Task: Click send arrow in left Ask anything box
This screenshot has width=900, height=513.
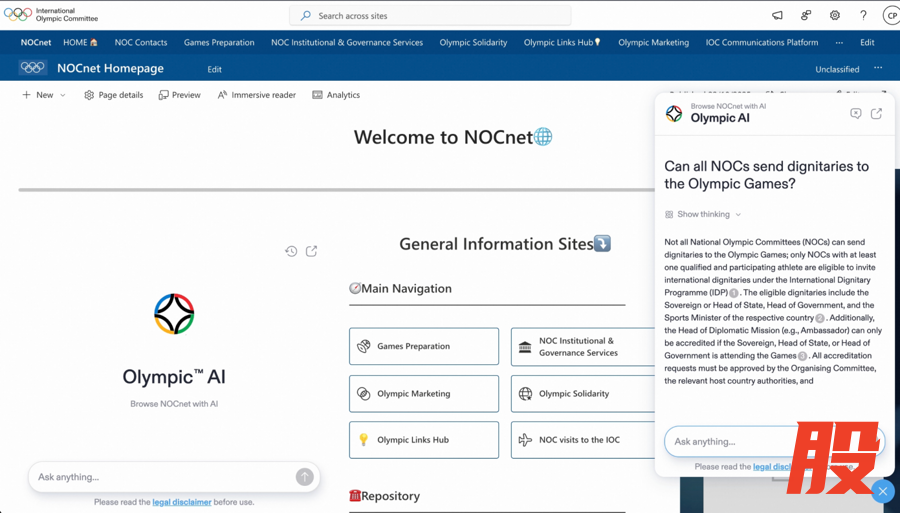Action: [x=304, y=477]
